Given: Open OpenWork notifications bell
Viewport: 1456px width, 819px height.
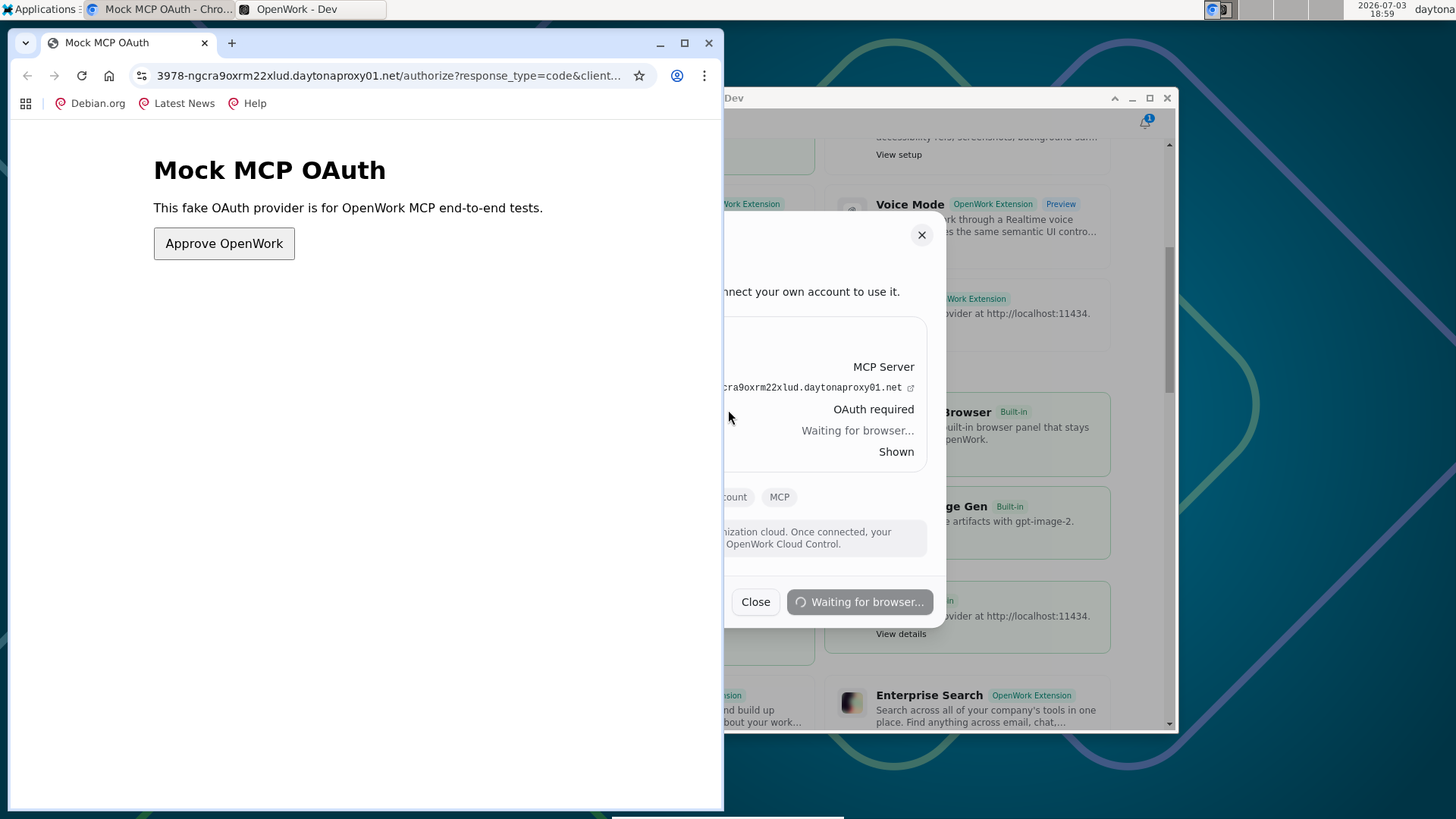Looking at the screenshot, I should (x=1145, y=123).
